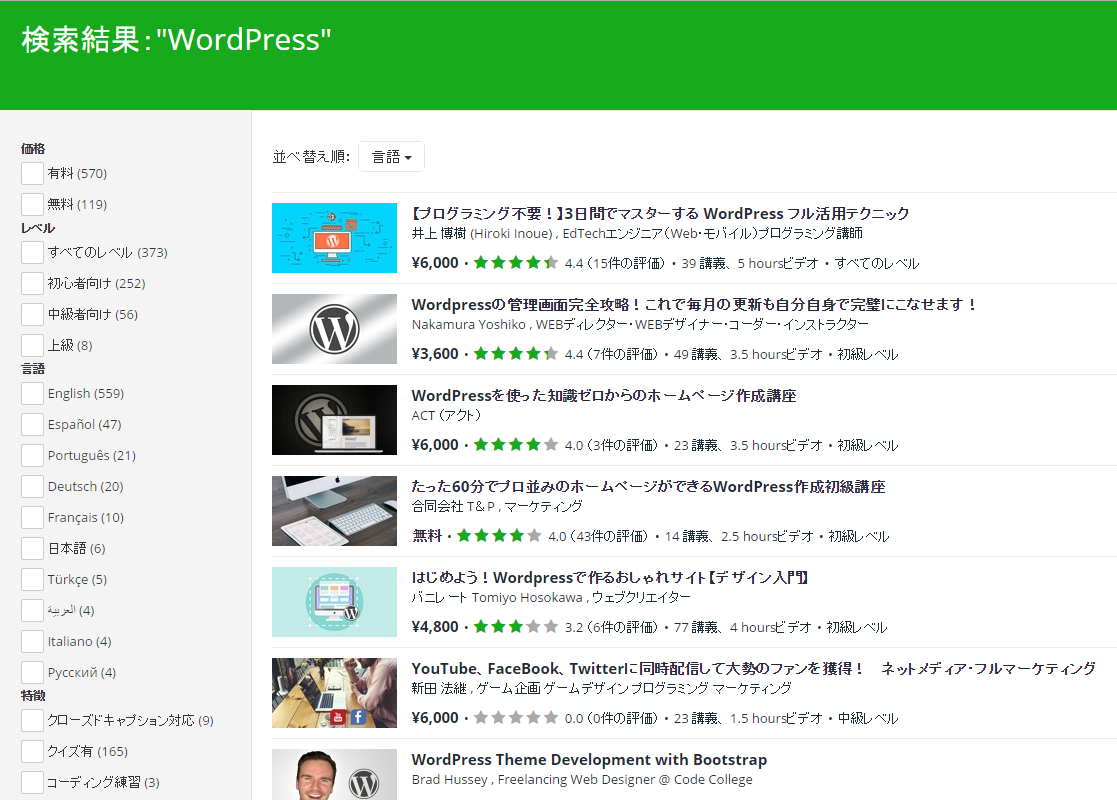The height and width of the screenshot is (800, 1117).
Task: Click the empty star rating showing 0.0
Action: [x=516, y=717]
